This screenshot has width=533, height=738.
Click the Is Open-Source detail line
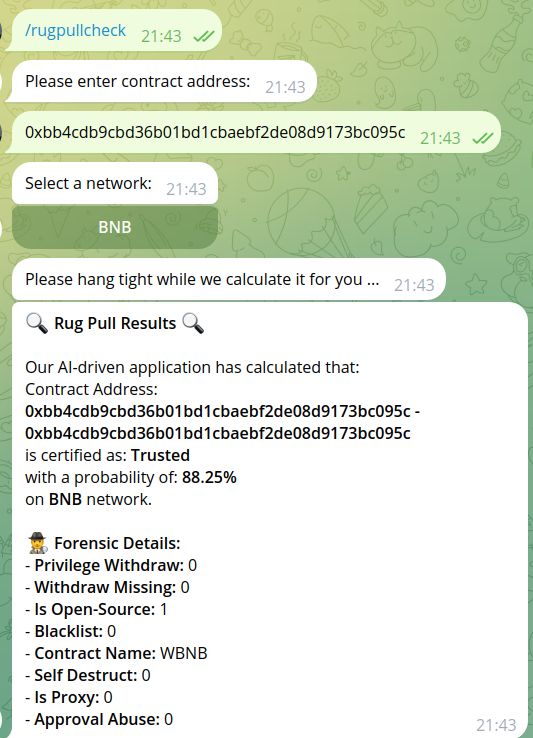(x=96, y=610)
